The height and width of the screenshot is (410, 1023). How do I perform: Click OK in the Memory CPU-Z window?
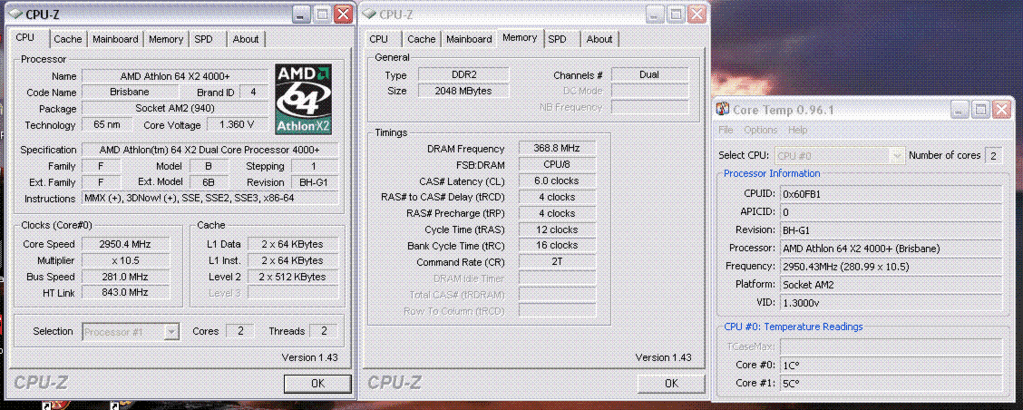point(671,383)
